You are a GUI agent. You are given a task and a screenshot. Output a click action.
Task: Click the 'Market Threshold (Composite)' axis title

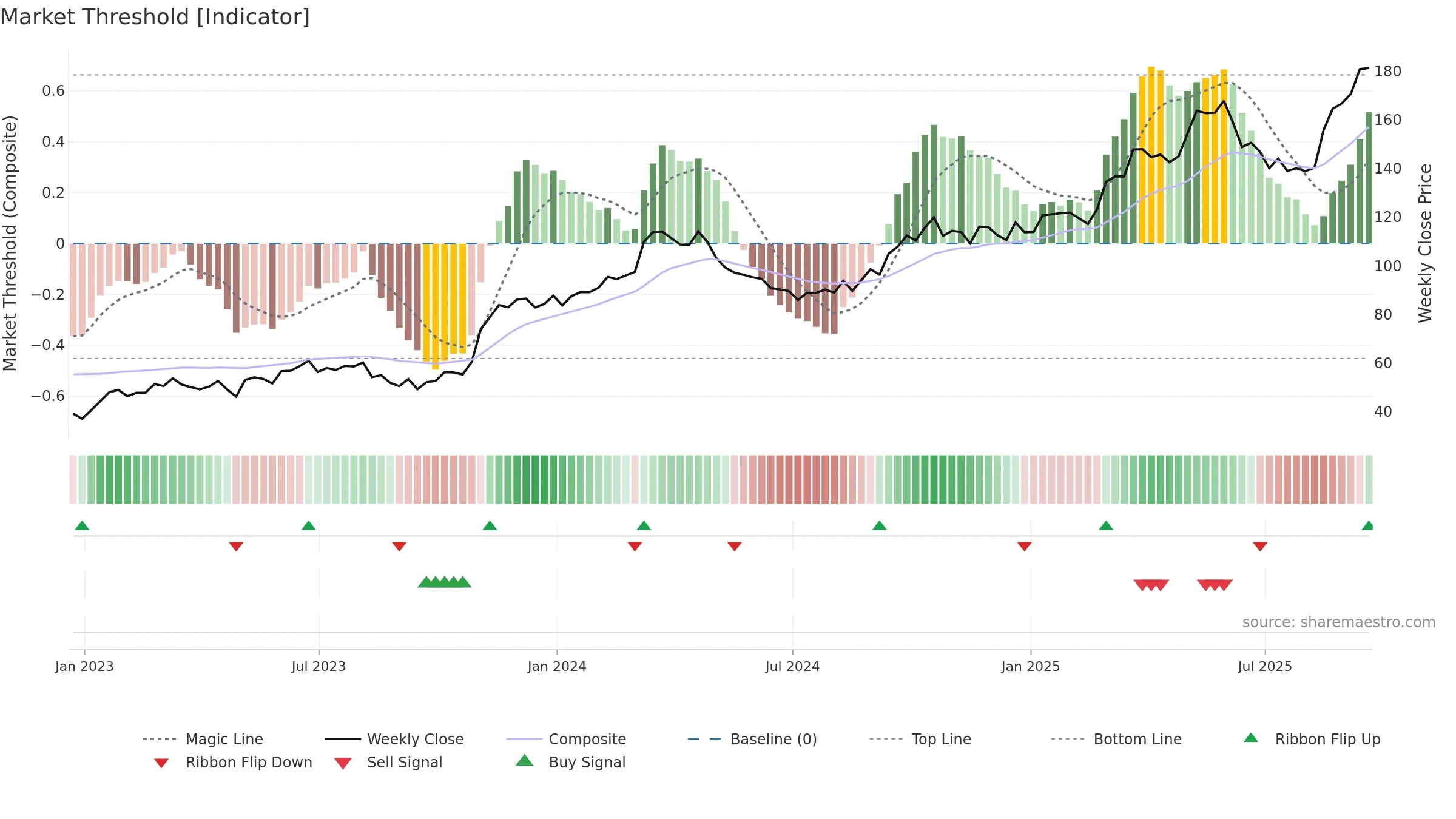pyautogui.click(x=10, y=243)
